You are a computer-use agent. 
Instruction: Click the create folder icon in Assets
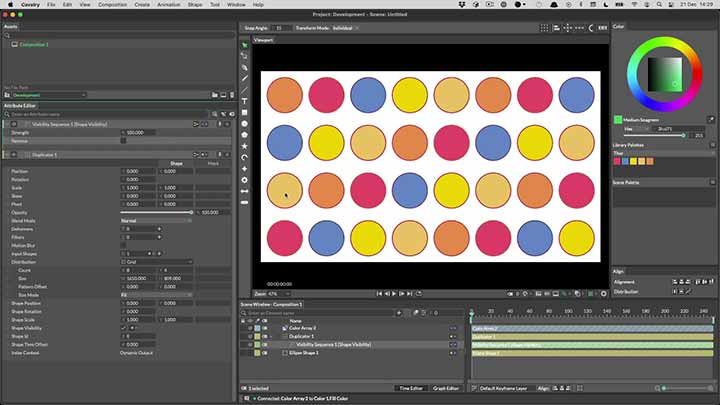click(214, 95)
